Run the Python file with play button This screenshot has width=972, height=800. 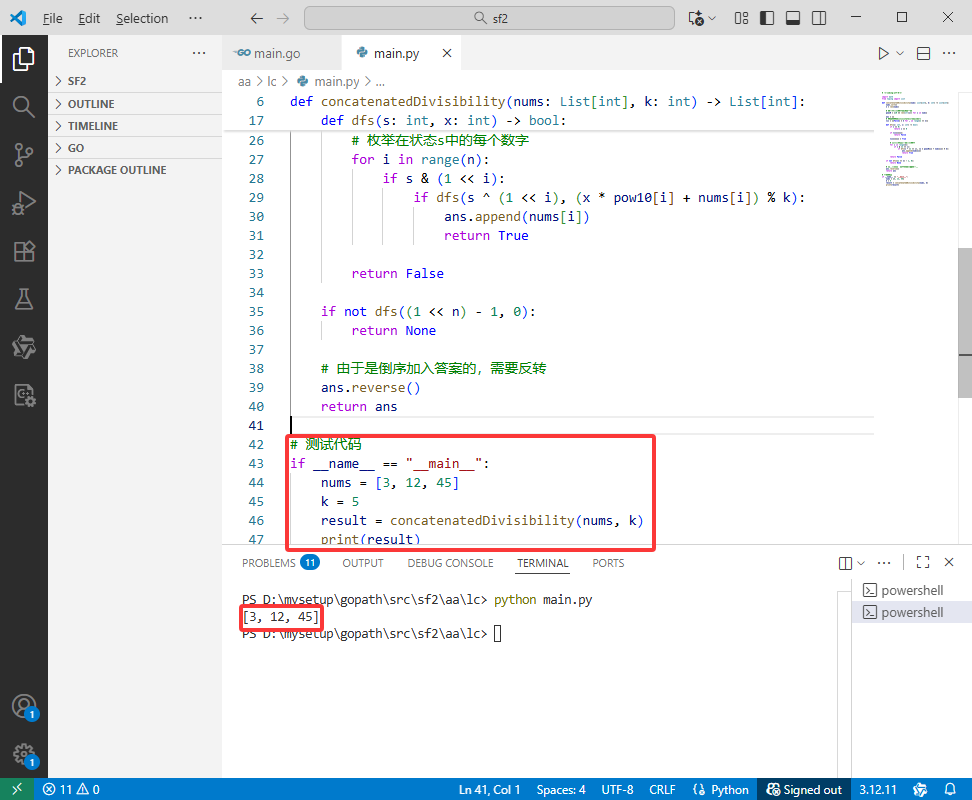(x=883, y=53)
